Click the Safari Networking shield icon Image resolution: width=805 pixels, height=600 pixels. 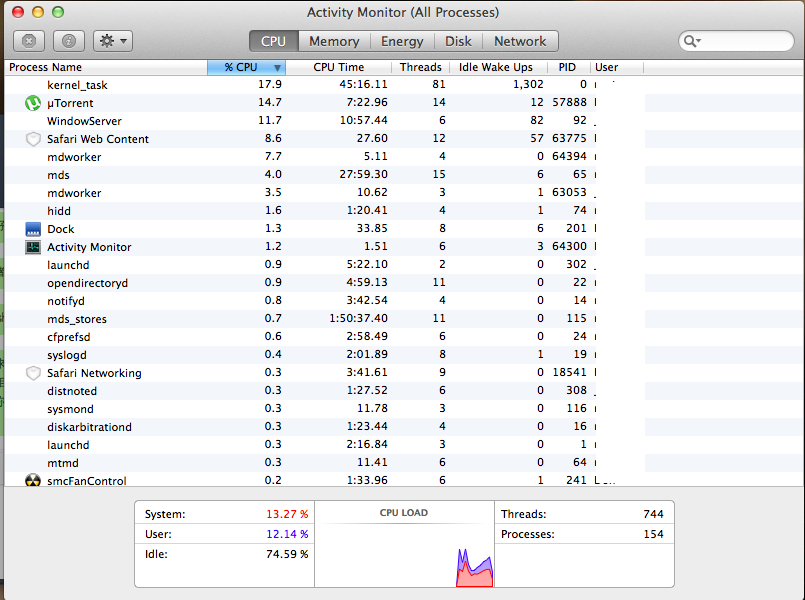tap(33, 373)
